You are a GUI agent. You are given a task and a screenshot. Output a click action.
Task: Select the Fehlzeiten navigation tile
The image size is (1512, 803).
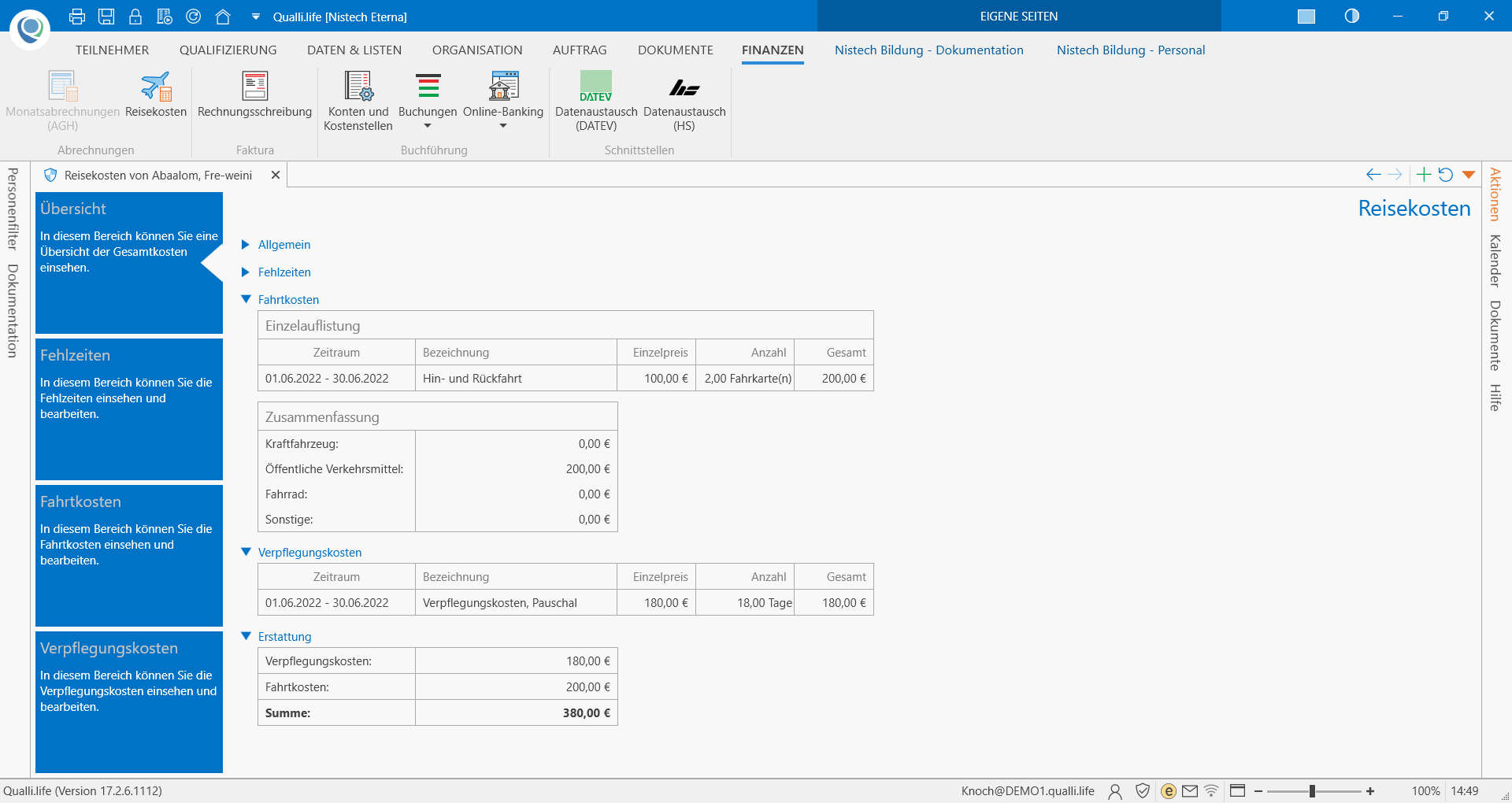pos(129,409)
